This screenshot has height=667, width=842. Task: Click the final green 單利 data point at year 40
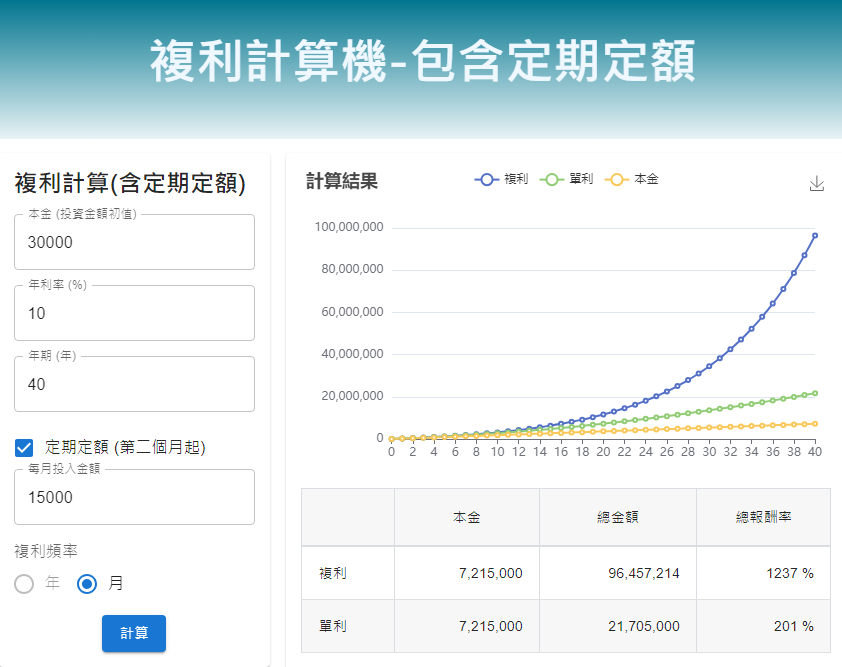(x=815, y=393)
